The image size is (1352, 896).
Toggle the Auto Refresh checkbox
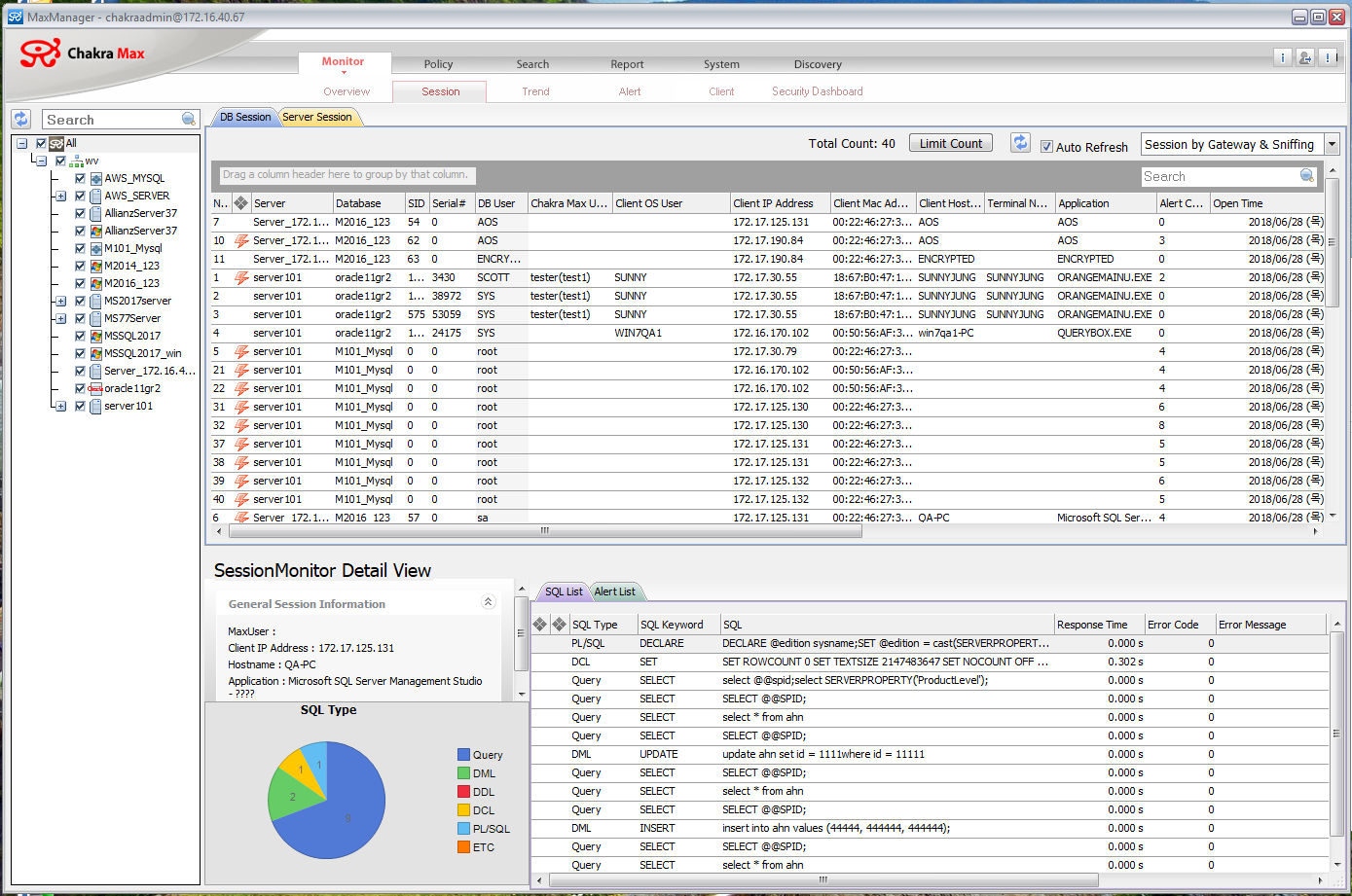(1046, 147)
